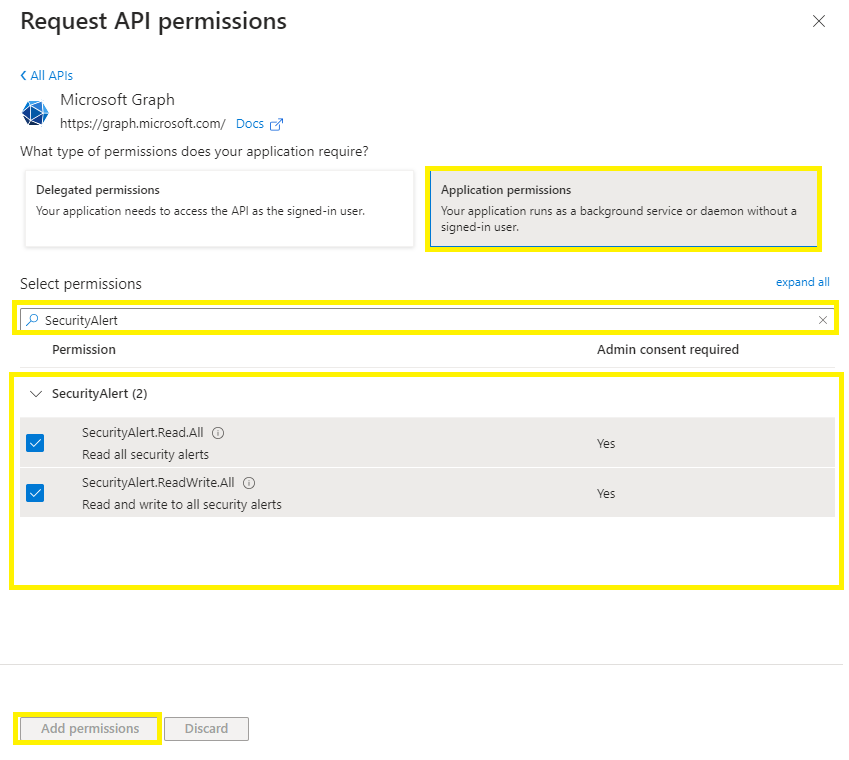
Task: Click expand all link
Action: (x=802, y=282)
